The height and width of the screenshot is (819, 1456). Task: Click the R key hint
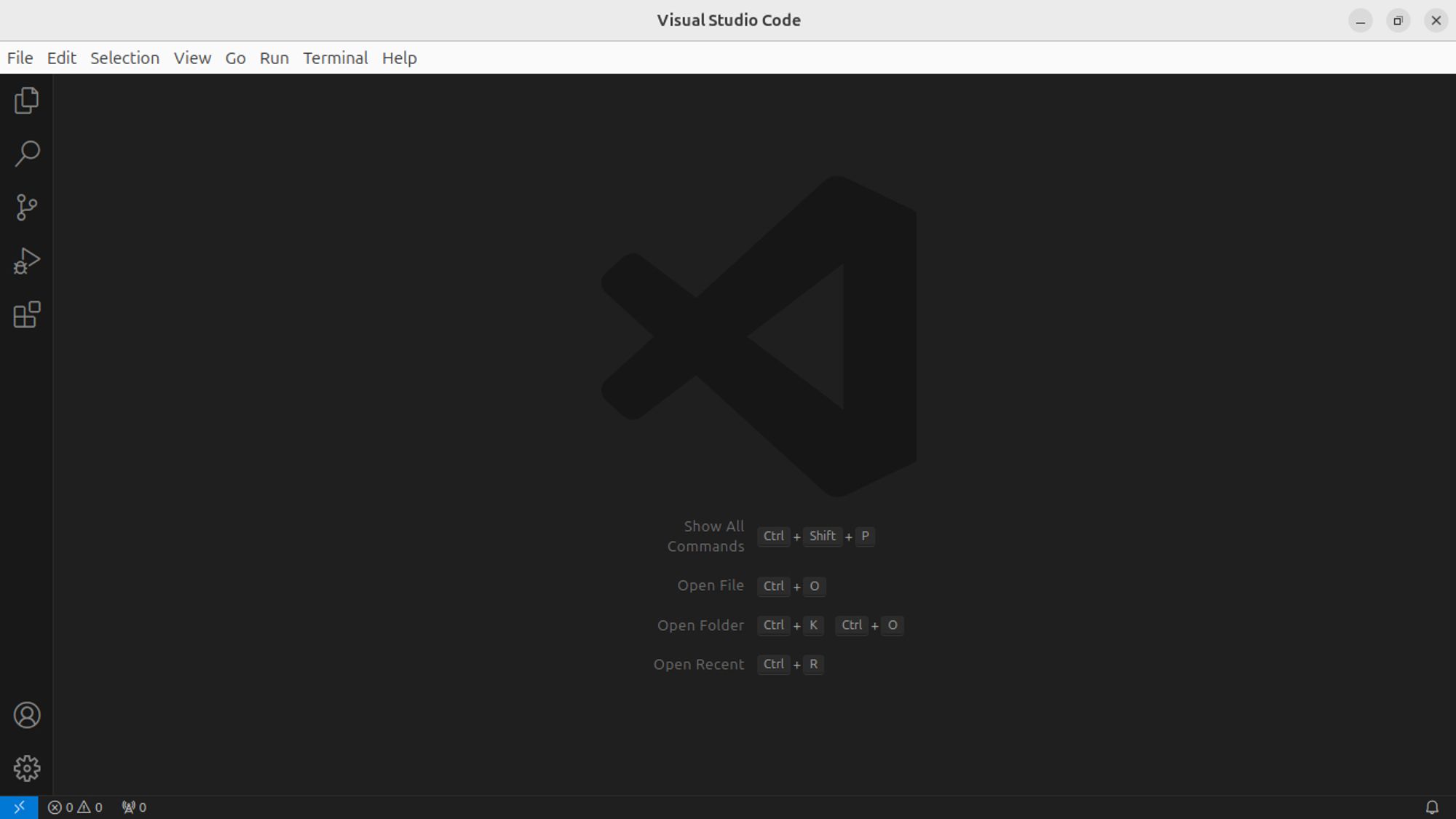click(x=813, y=665)
